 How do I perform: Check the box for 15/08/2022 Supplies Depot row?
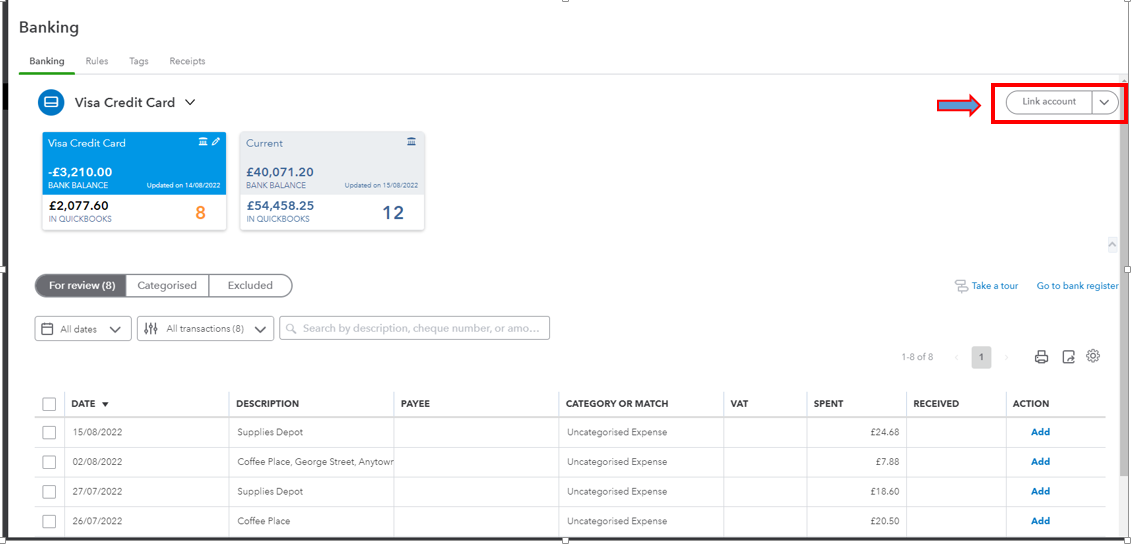[49, 432]
